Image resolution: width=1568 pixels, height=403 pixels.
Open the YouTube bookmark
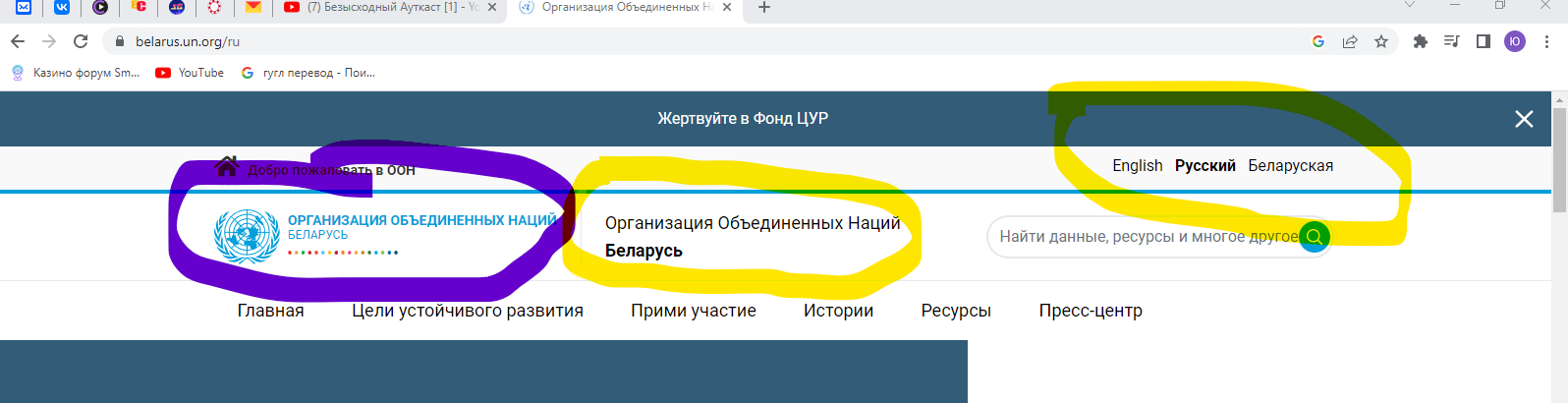(190, 73)
